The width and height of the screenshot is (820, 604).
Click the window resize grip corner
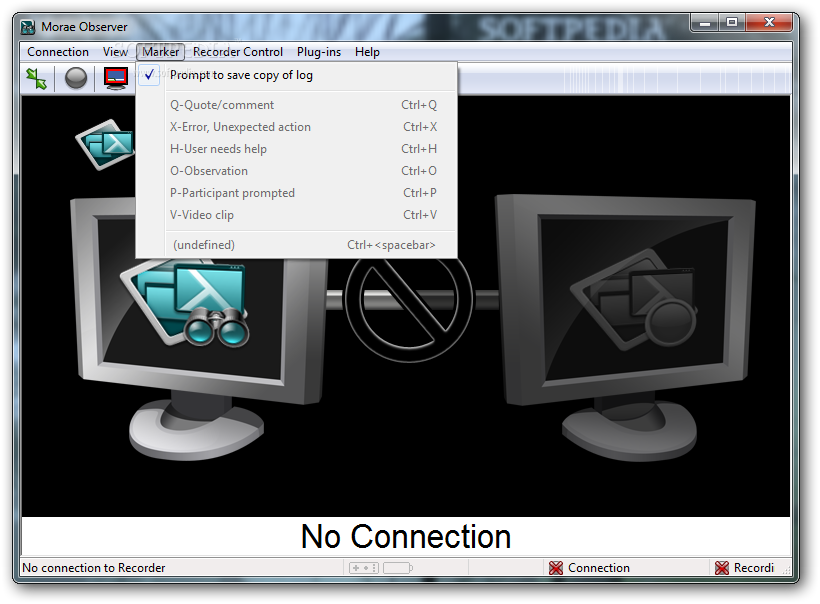[x=786, y=571]
